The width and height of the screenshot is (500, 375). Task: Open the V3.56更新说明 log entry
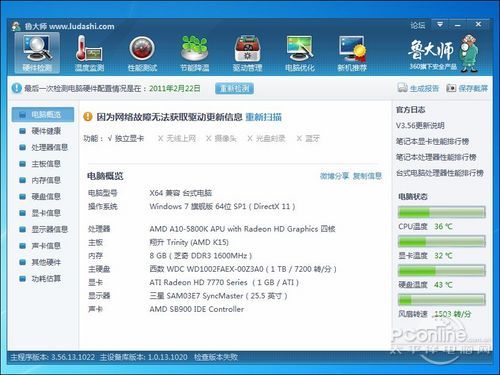click(x=420, y=126)
